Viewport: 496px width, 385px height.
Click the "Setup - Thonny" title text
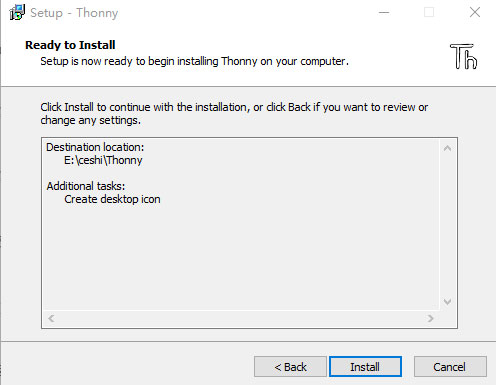pos(74,13)
